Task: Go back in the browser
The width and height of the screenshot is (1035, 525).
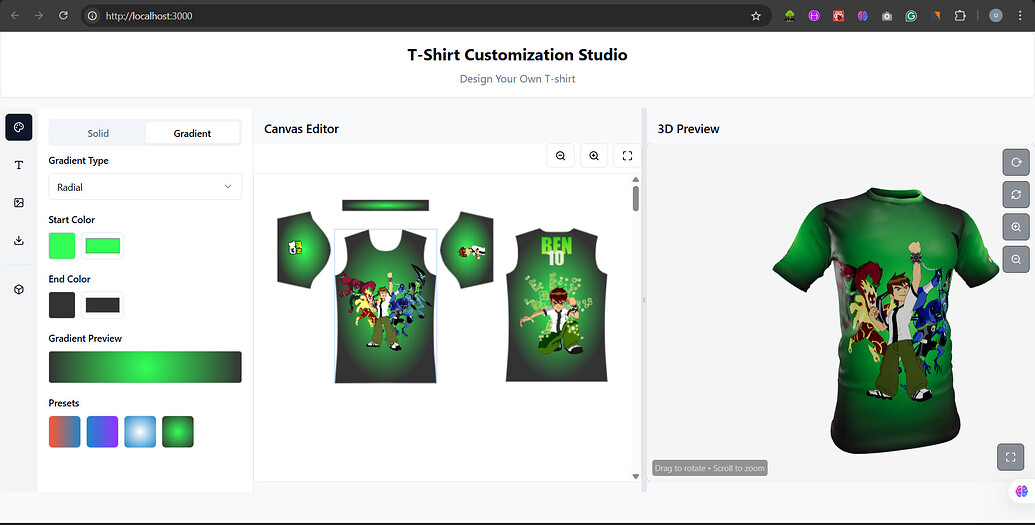Action: [15, 15]
